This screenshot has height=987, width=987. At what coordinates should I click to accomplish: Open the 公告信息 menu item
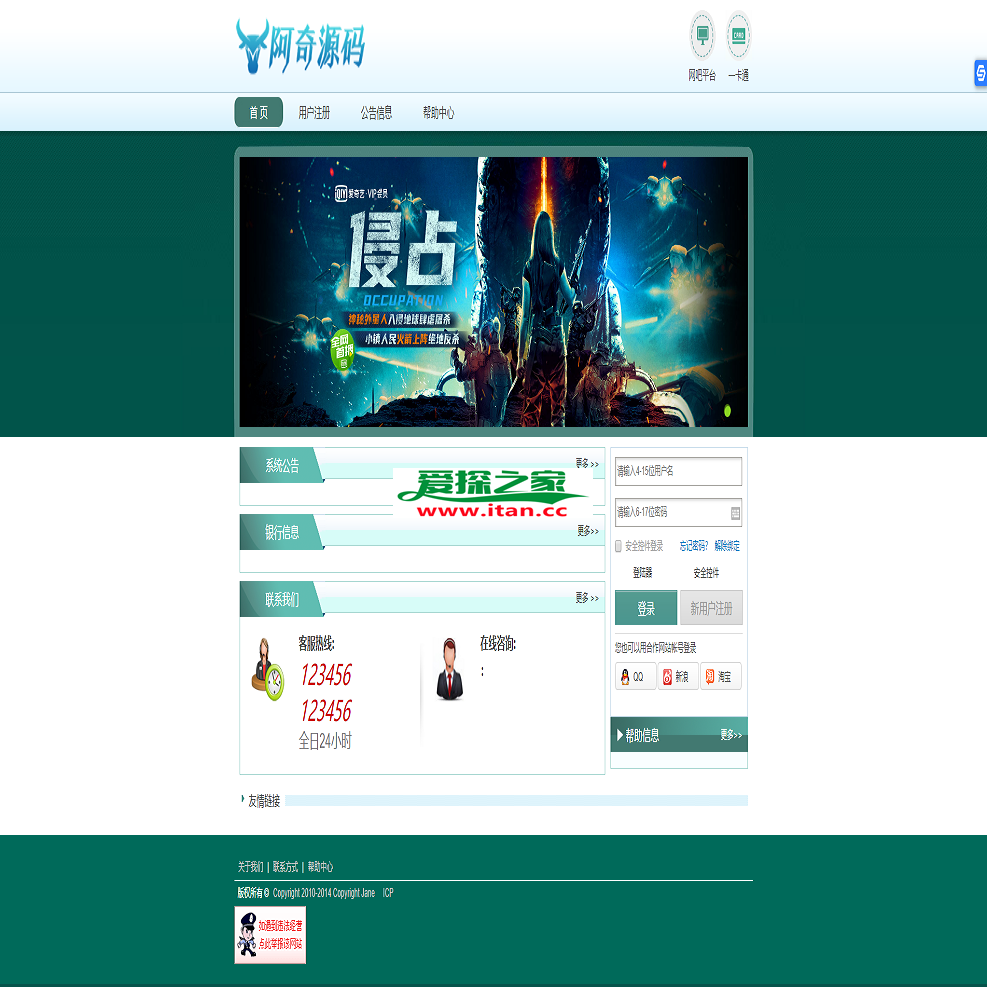click(x=376, y=113)
